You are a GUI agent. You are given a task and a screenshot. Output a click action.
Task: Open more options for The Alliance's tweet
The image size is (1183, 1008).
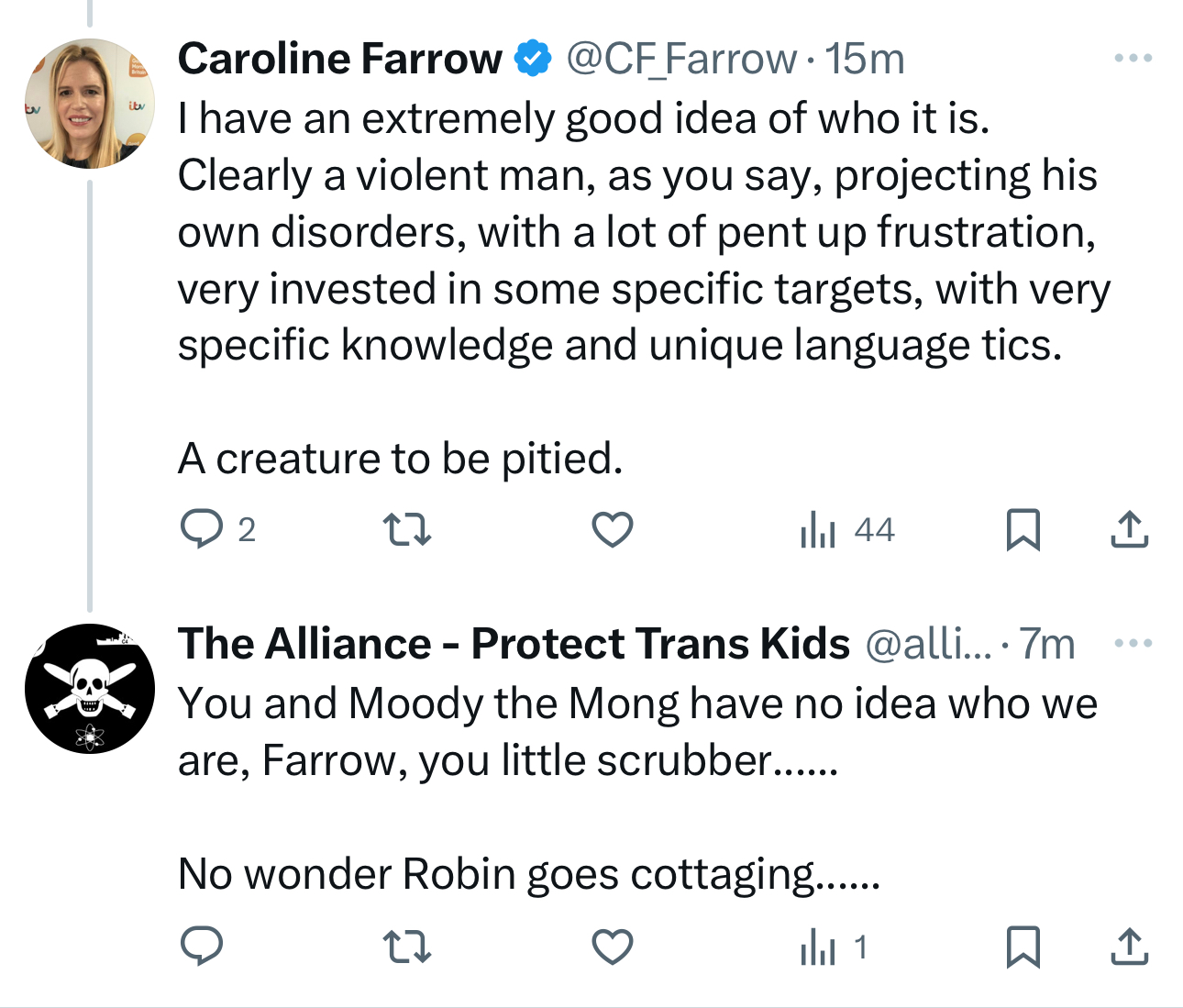1133,643
